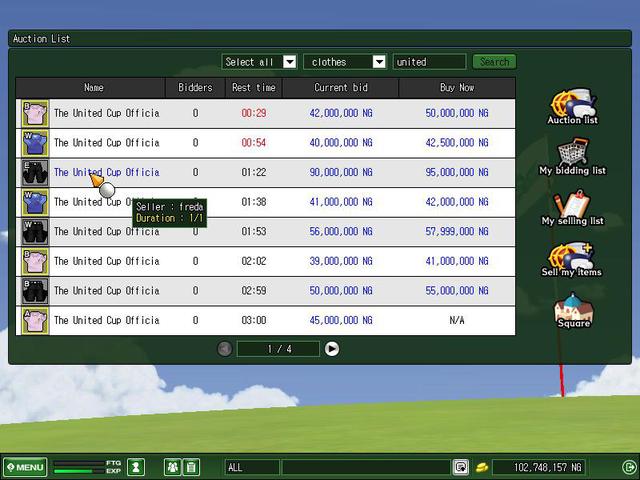Click the pink shirt thumbnail in first row
This screenshot has width=640, height=480.
click(x=35, y=113)
